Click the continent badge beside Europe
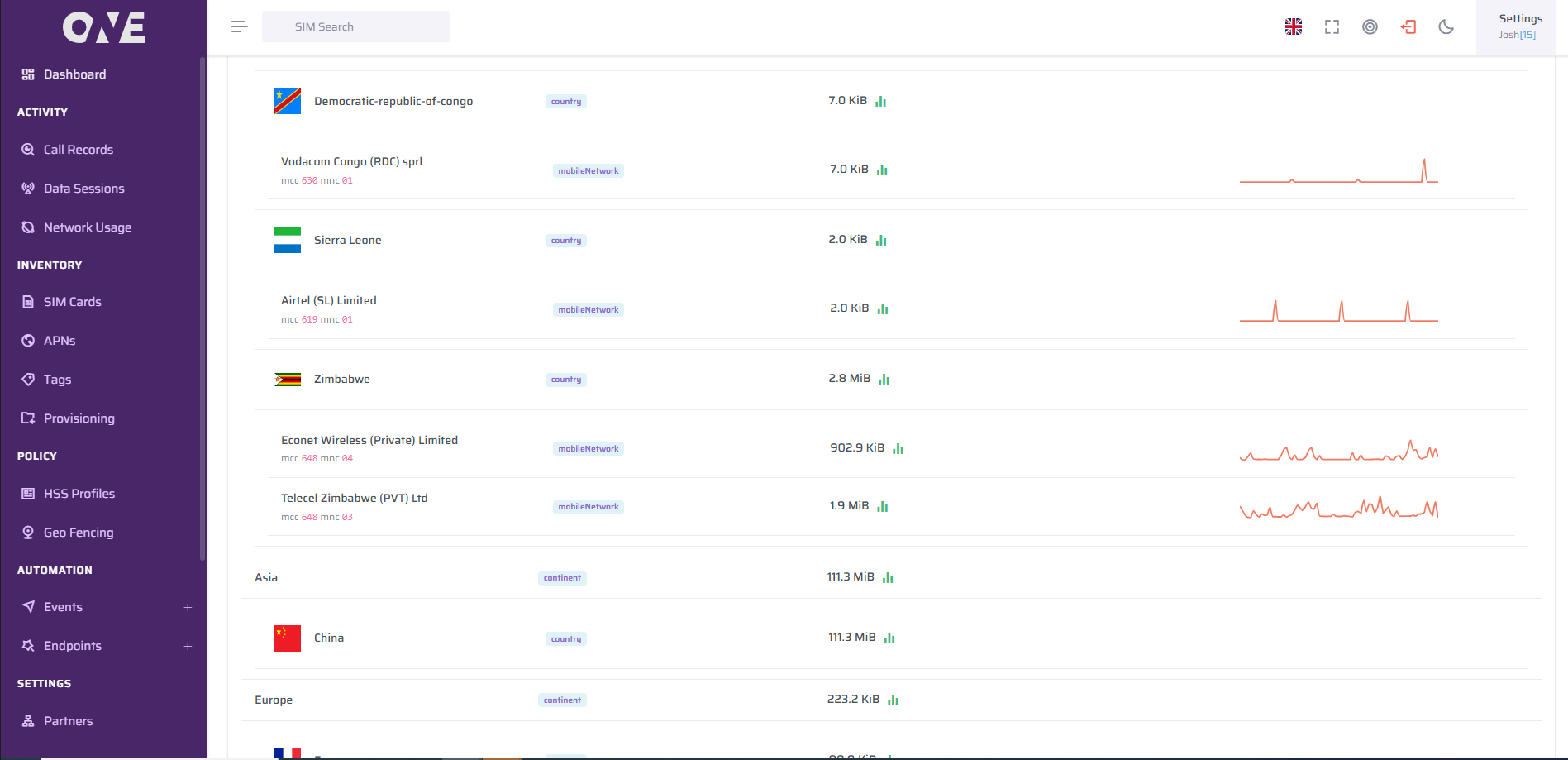Screen dimensions: 1568x760 coord(562,700)
